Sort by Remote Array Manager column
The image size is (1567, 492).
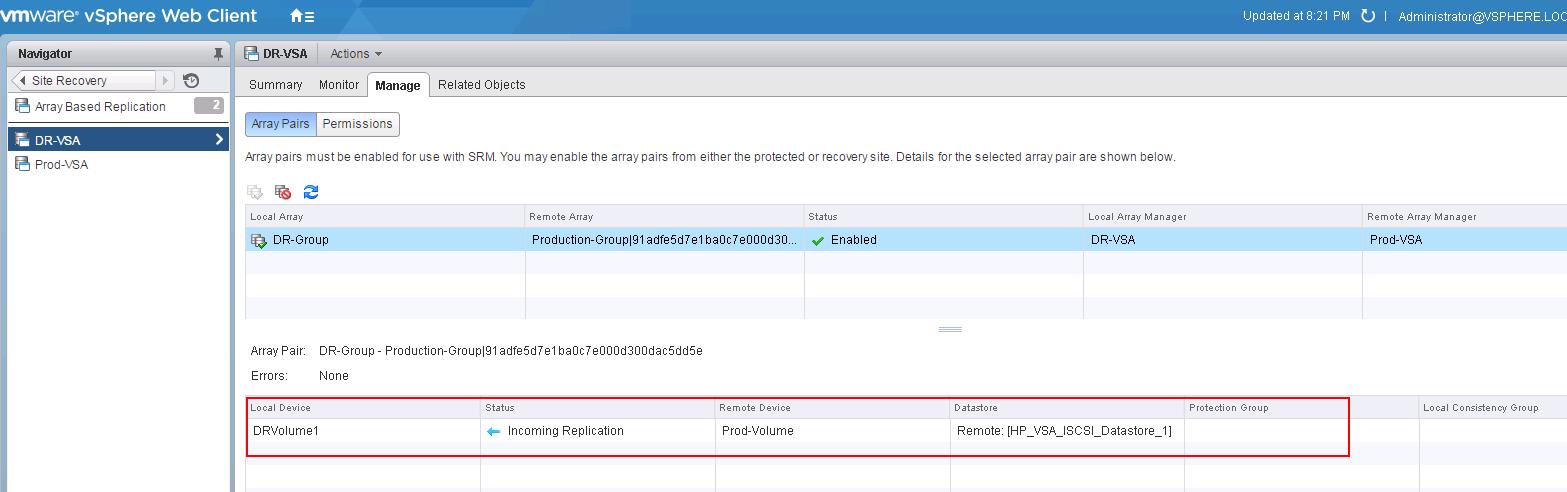1465,216
